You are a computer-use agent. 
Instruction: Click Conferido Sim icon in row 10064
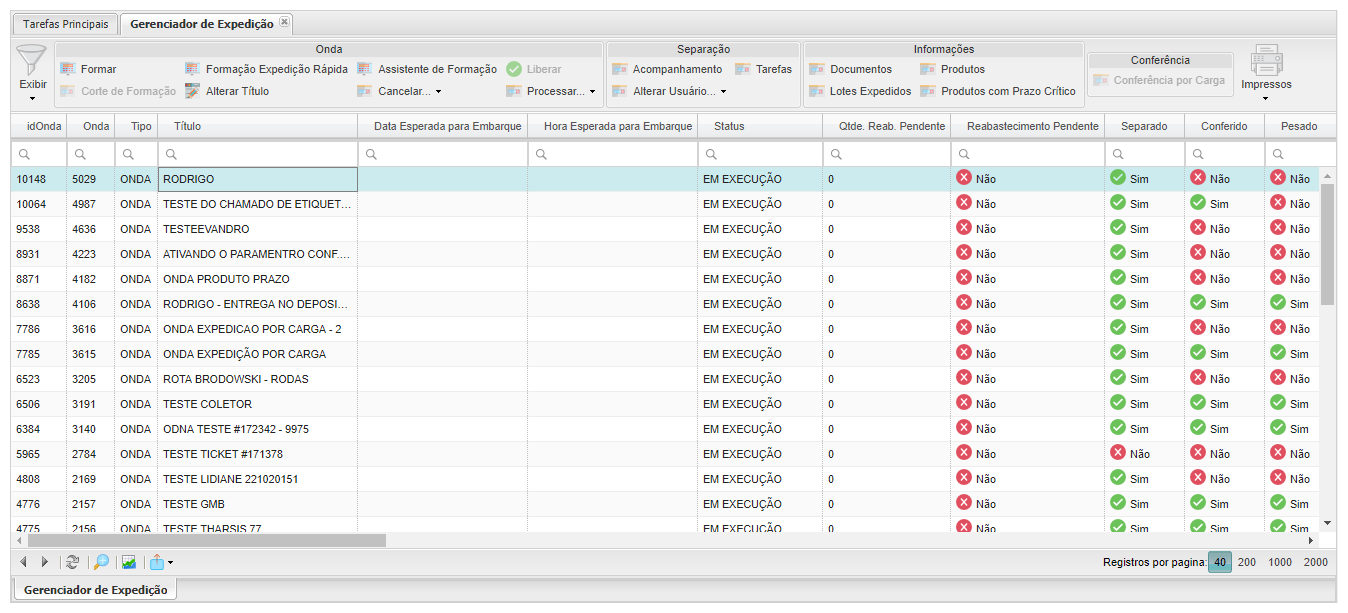(x=1198, y=202)
